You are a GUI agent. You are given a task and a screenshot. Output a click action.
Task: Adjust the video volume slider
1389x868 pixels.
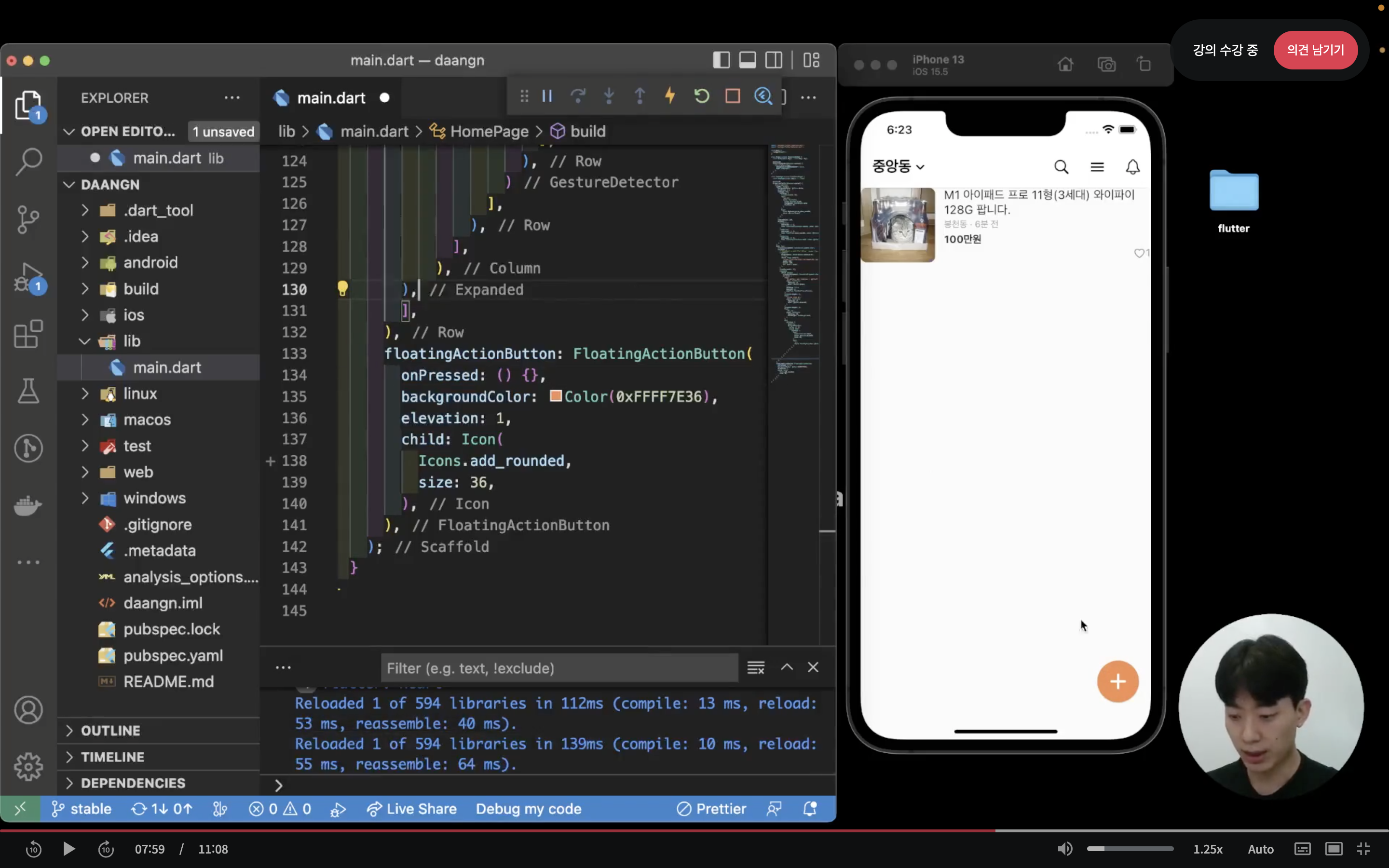pyautogui.click(x=1130, y=849)
